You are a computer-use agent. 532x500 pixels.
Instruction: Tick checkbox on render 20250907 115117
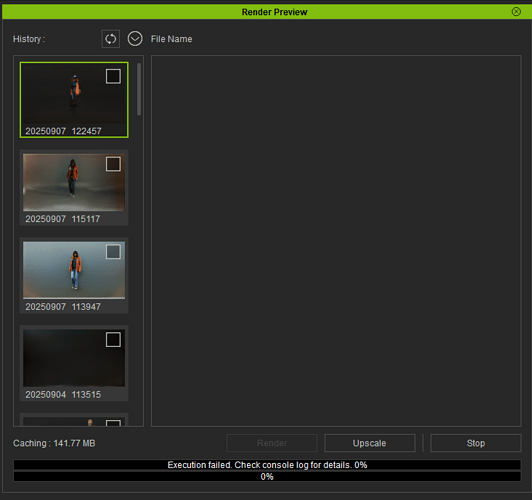pyautogui.click(x=113, y=164)
